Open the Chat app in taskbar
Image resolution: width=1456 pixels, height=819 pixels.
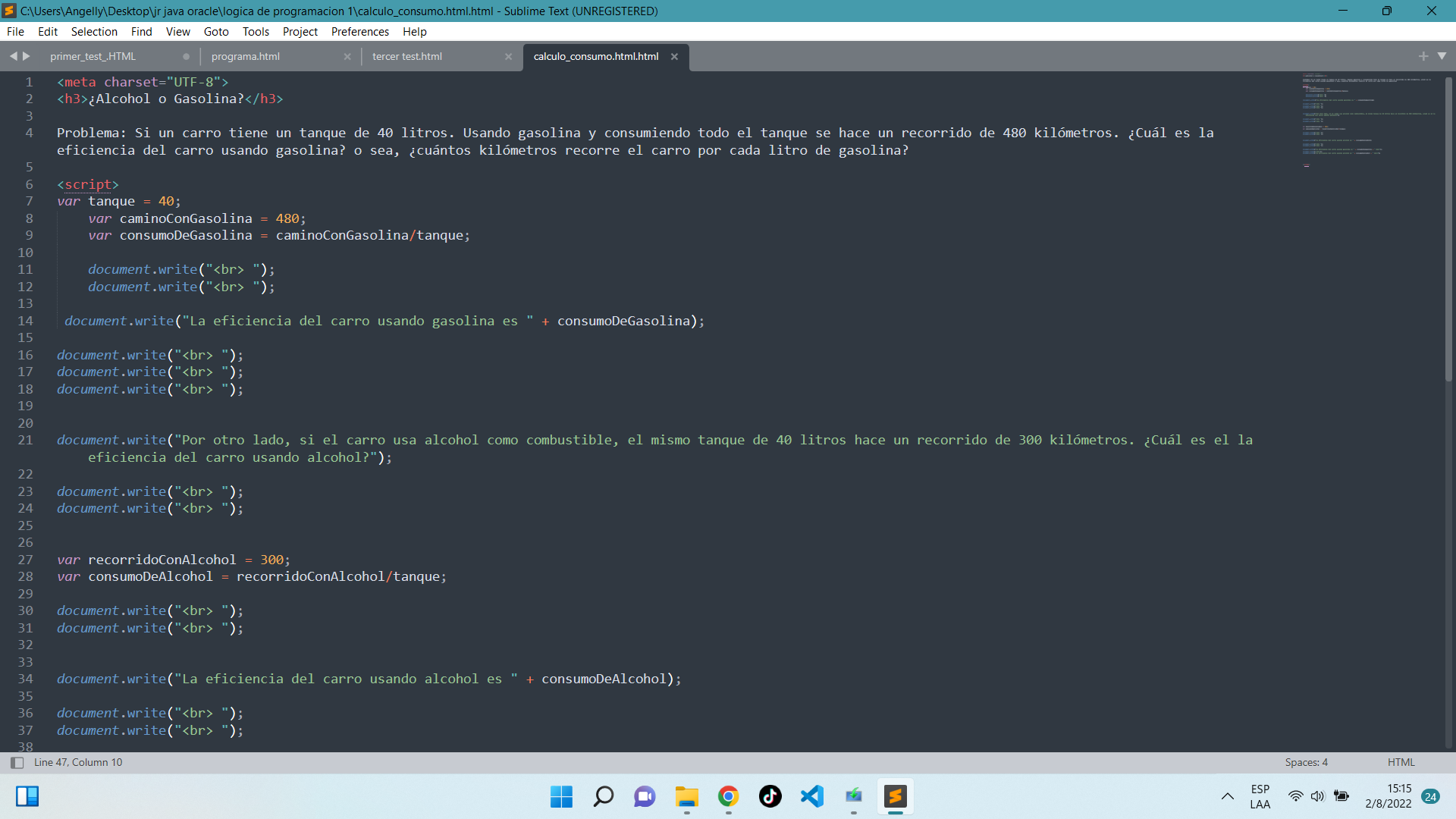click(x=645, y=796)
